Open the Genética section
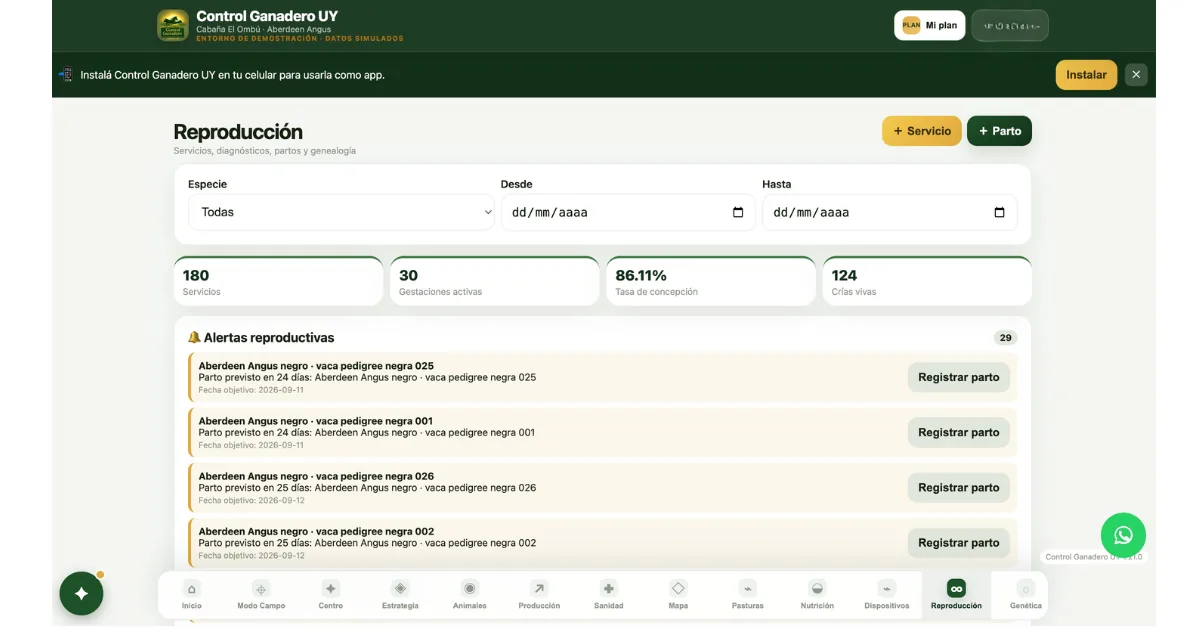 (1025, 594)
